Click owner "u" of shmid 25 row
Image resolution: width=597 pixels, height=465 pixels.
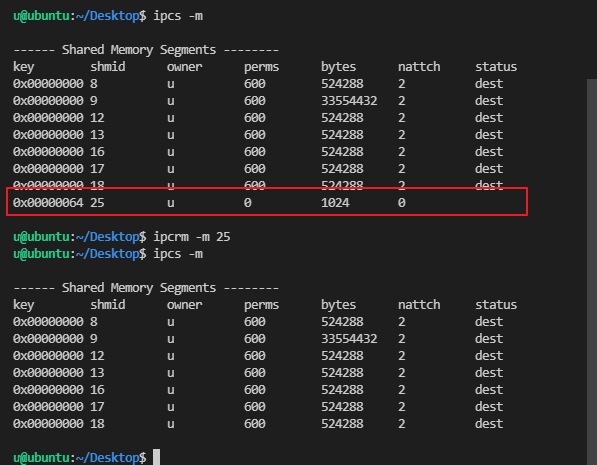(x=171, y=203)
